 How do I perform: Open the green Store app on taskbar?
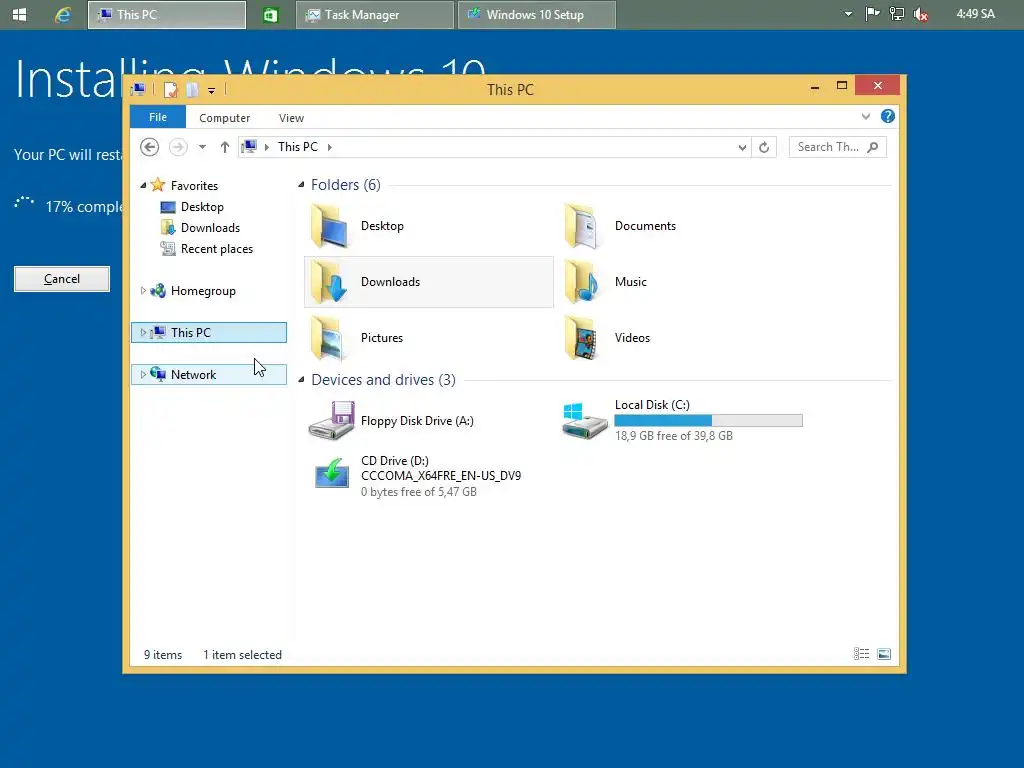click(x=270, y=14)
